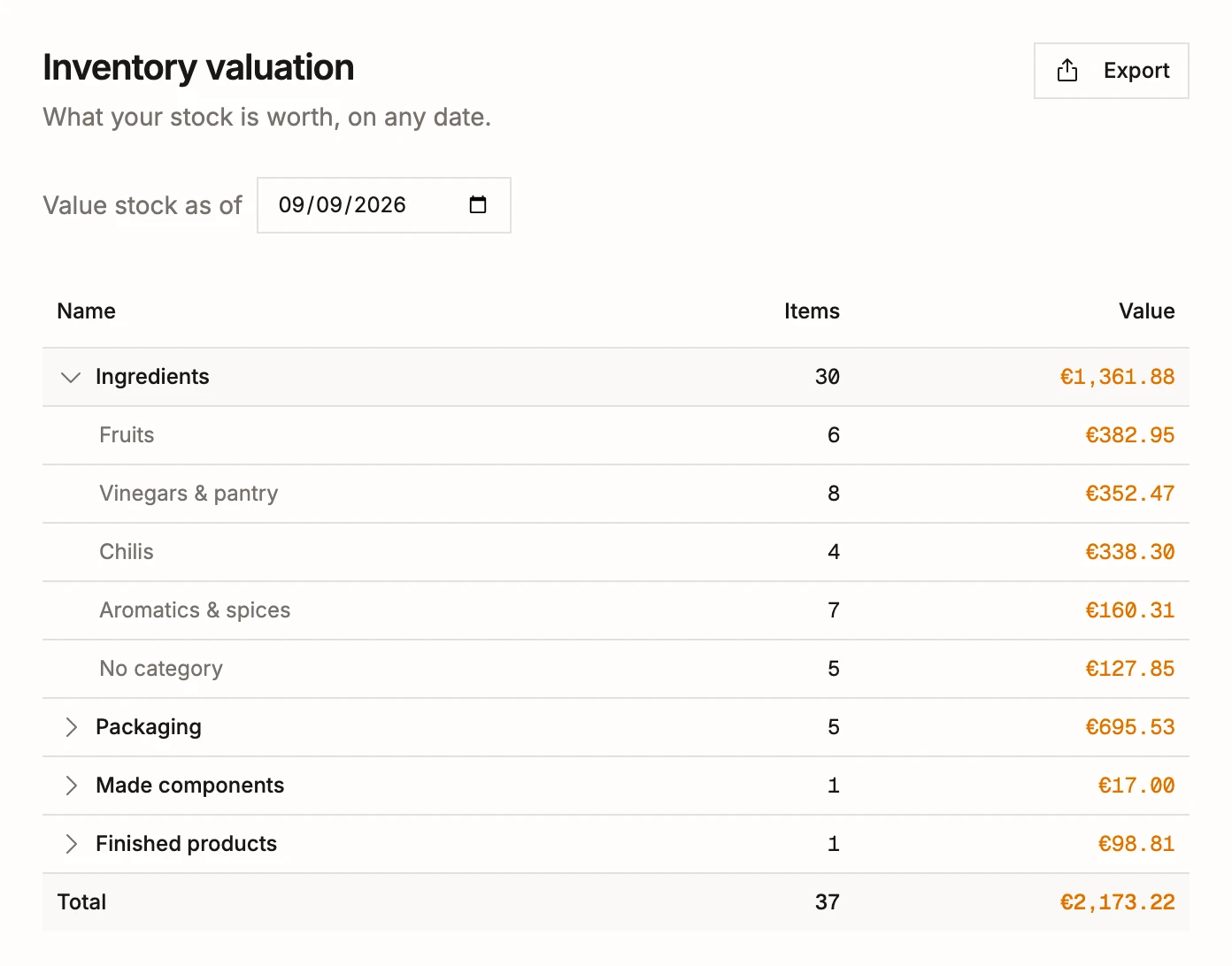The image size is (1232, 966).
Task: Expand the Made components chevron
Action: [71, 786]
